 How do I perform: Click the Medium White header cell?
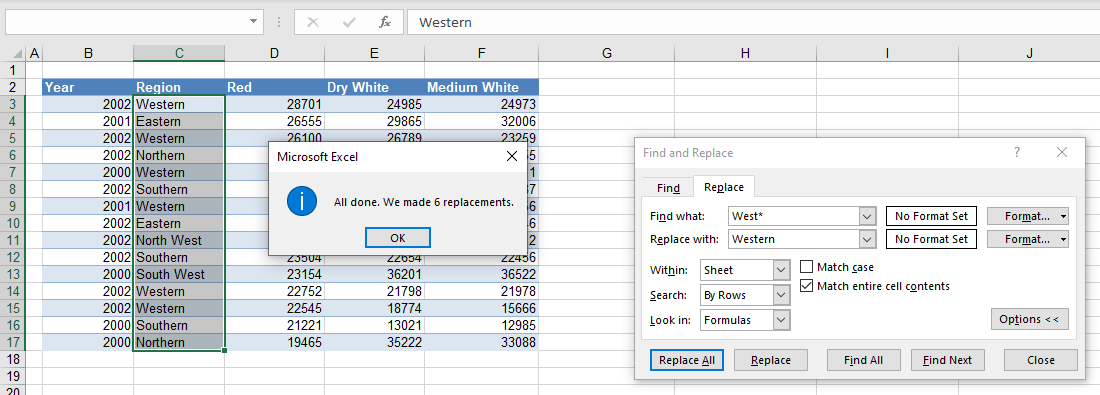(481, 88)
